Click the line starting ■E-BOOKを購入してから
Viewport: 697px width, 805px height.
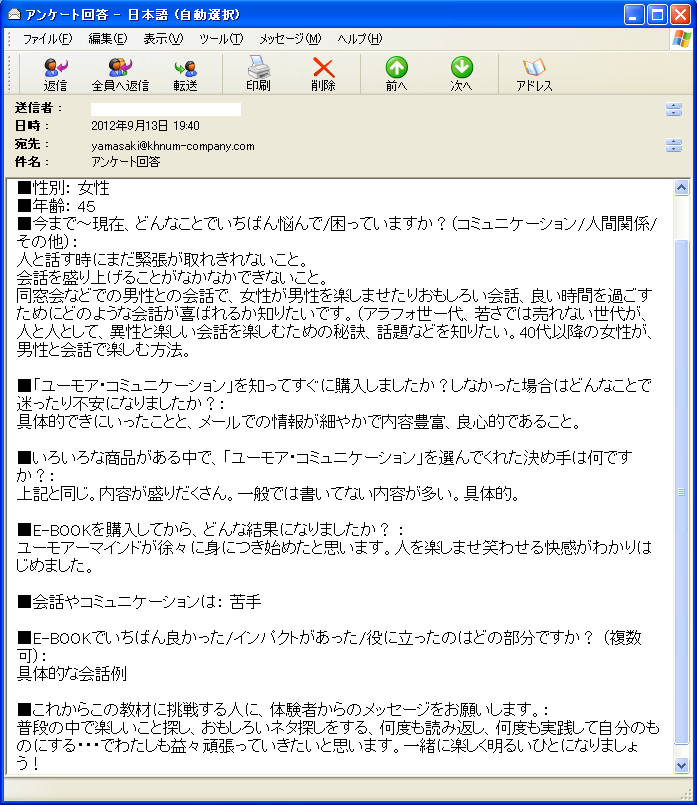210,529
